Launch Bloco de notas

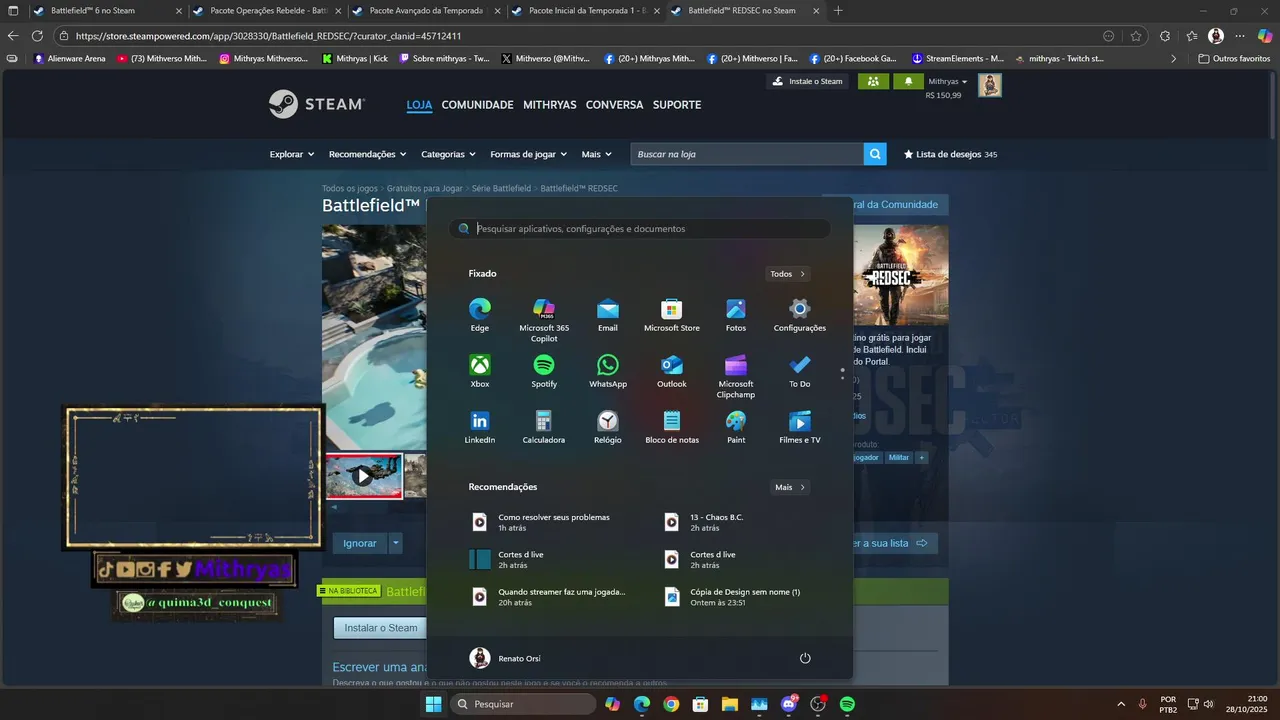672,427
